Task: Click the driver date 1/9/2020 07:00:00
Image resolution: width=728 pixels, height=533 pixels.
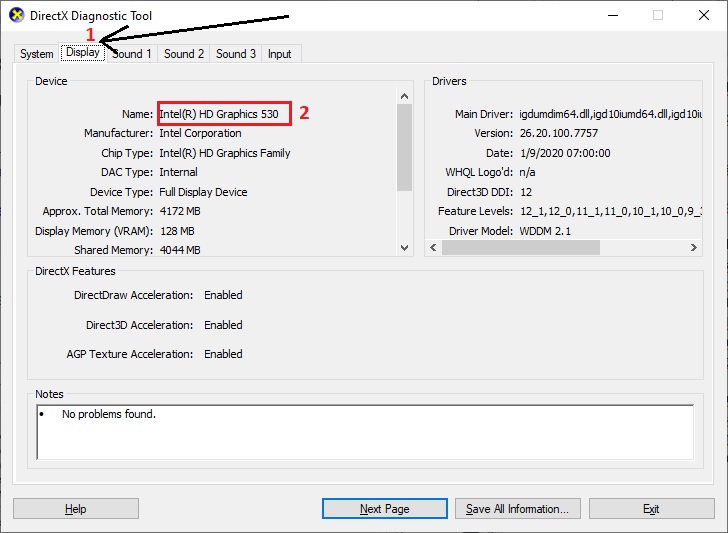Action: 565,153
